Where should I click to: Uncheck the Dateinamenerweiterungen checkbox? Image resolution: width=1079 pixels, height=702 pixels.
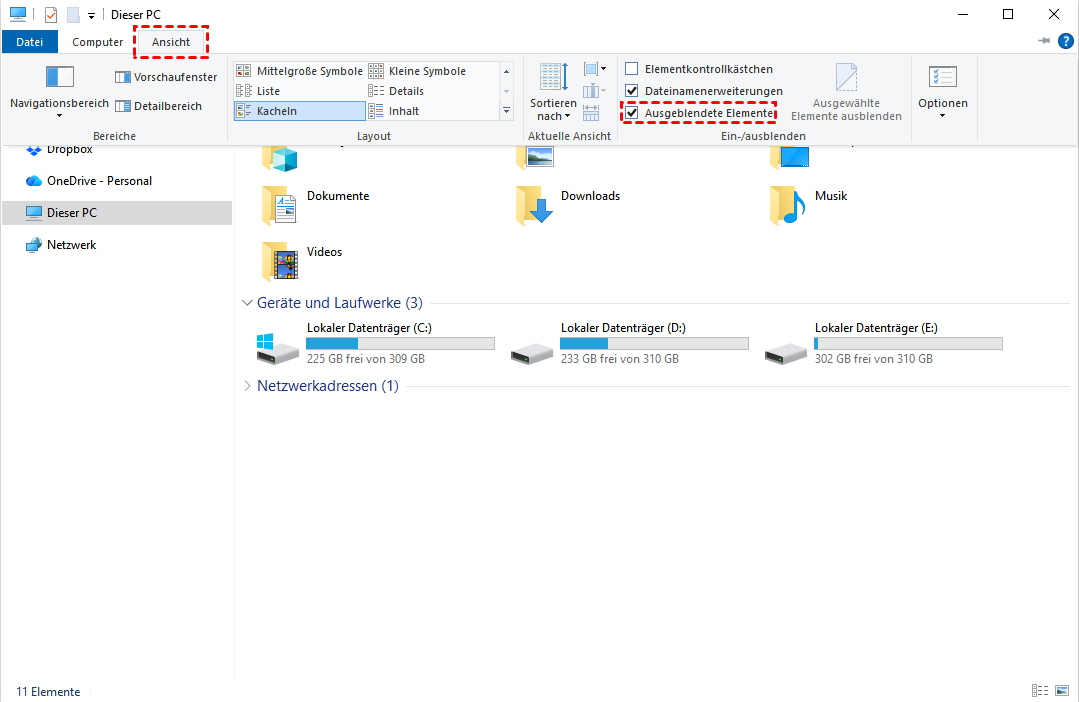pos(632,91)
